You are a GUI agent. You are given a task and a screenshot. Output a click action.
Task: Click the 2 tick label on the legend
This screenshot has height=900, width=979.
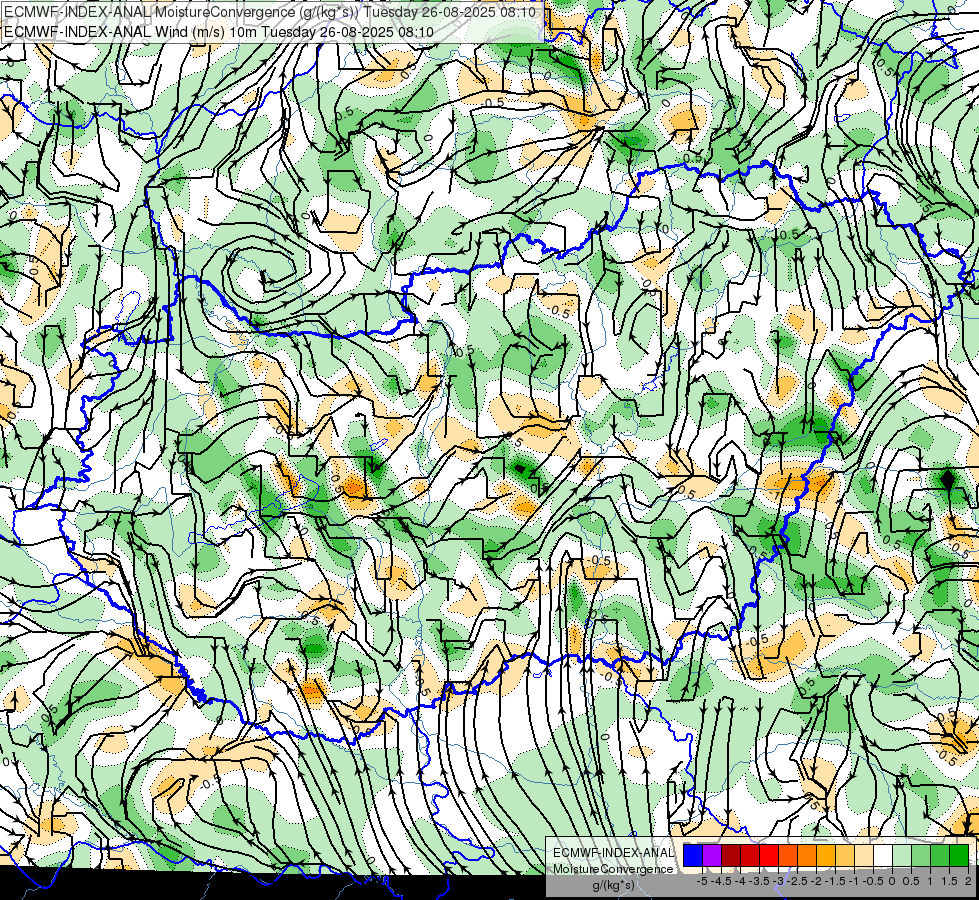click(968, 881)
